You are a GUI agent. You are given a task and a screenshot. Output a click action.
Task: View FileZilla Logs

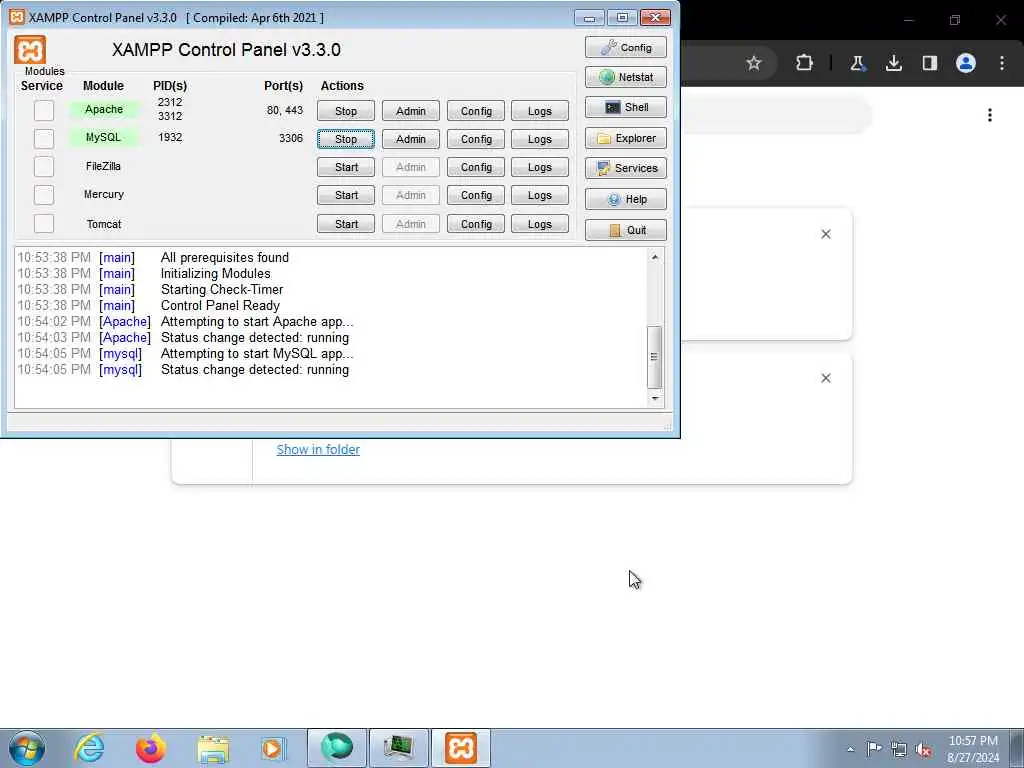pos(539,167)
